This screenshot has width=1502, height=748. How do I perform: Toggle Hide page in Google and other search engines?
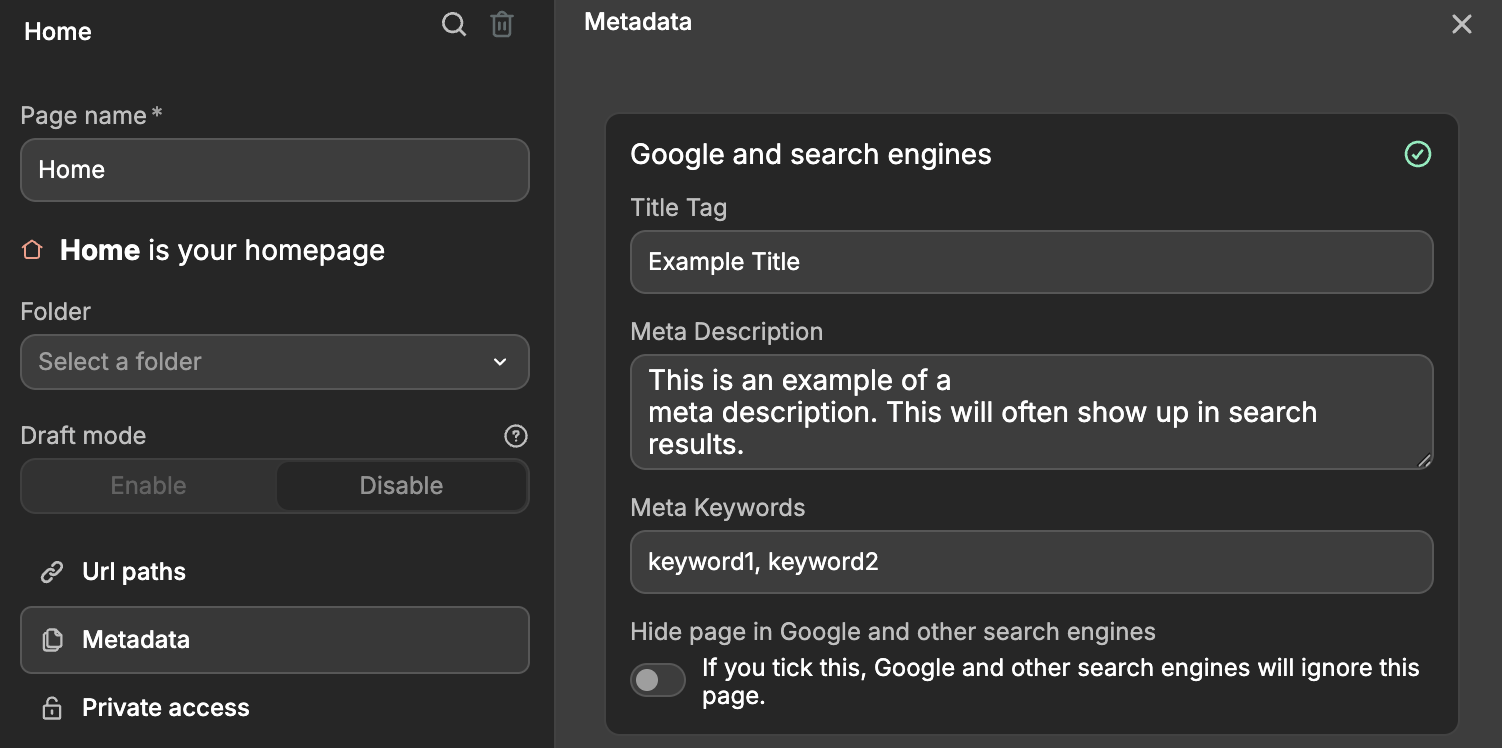pyautogui.click(x=657, y=679)
